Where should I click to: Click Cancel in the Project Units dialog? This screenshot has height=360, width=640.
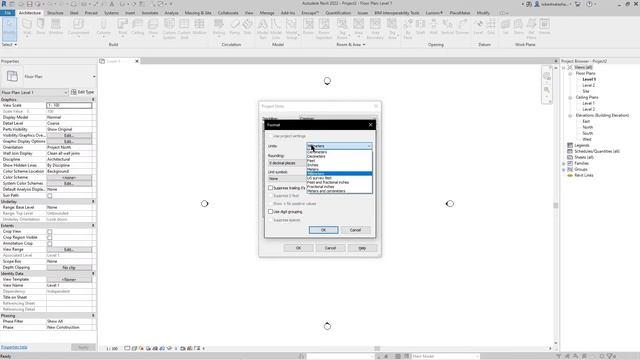pyautogui.click(x=330, y=248)
